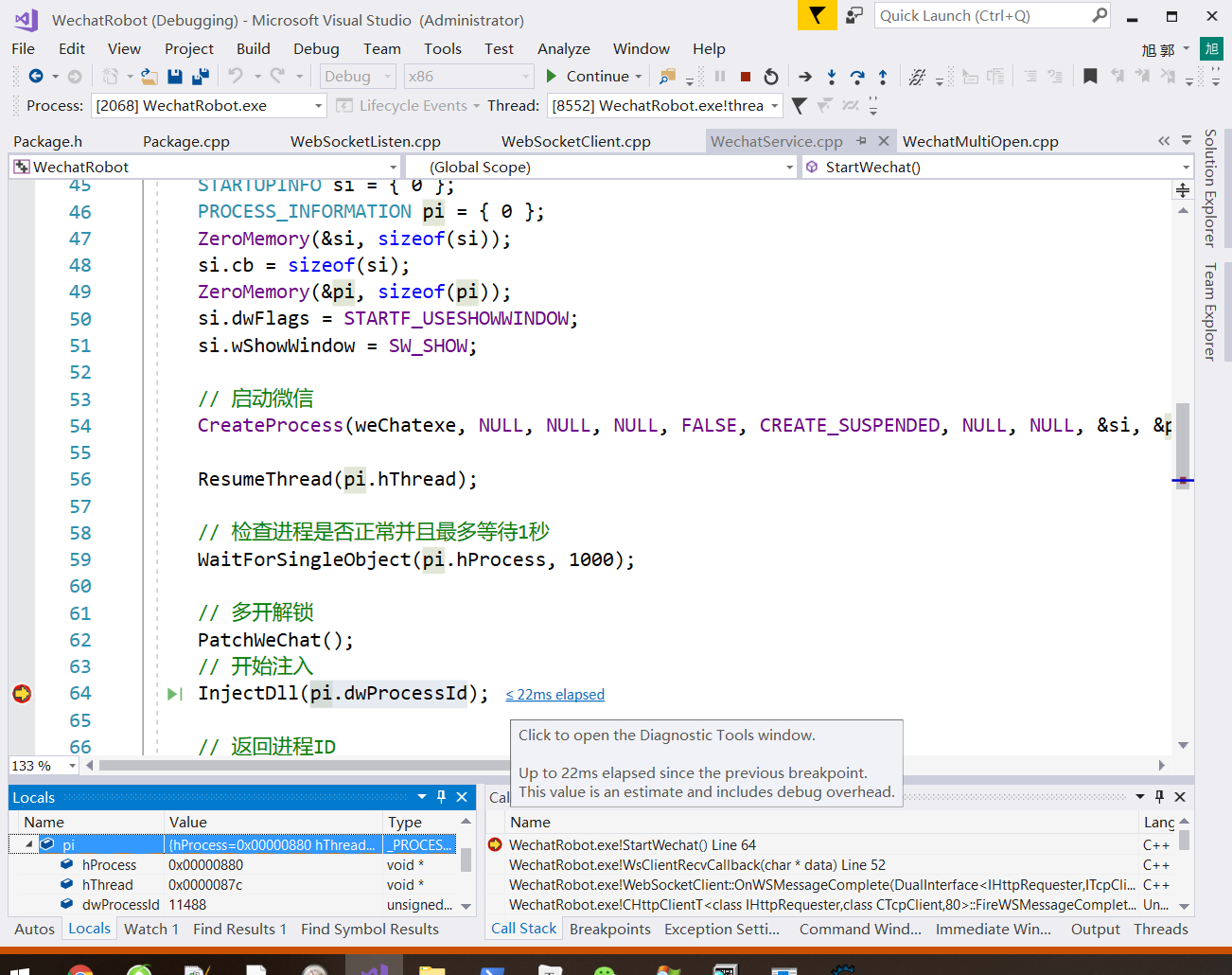Open the Process selection dropdown
Image resolution: width=1232 pixels, height=975 pixels.
319,106
